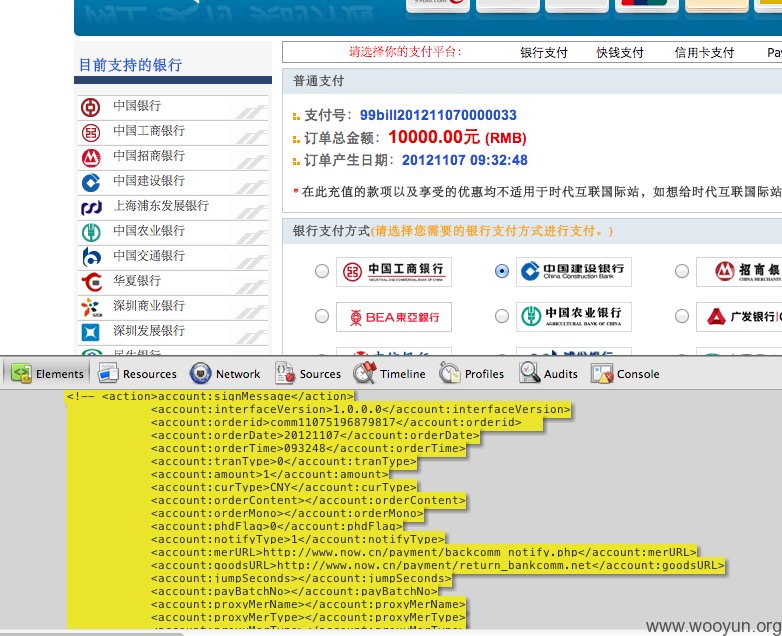Click the account:orderid source line
Viewport: 782px width, 636px height.
coord(336,423)
